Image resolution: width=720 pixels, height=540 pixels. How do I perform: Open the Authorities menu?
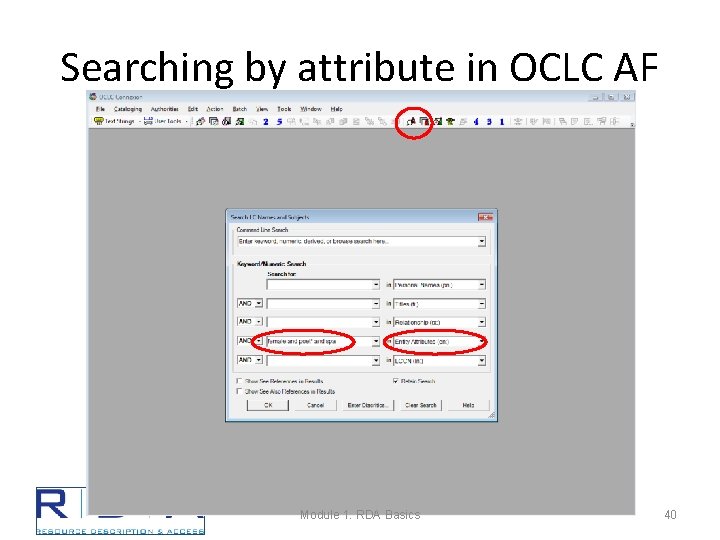[x=164, y=109]
